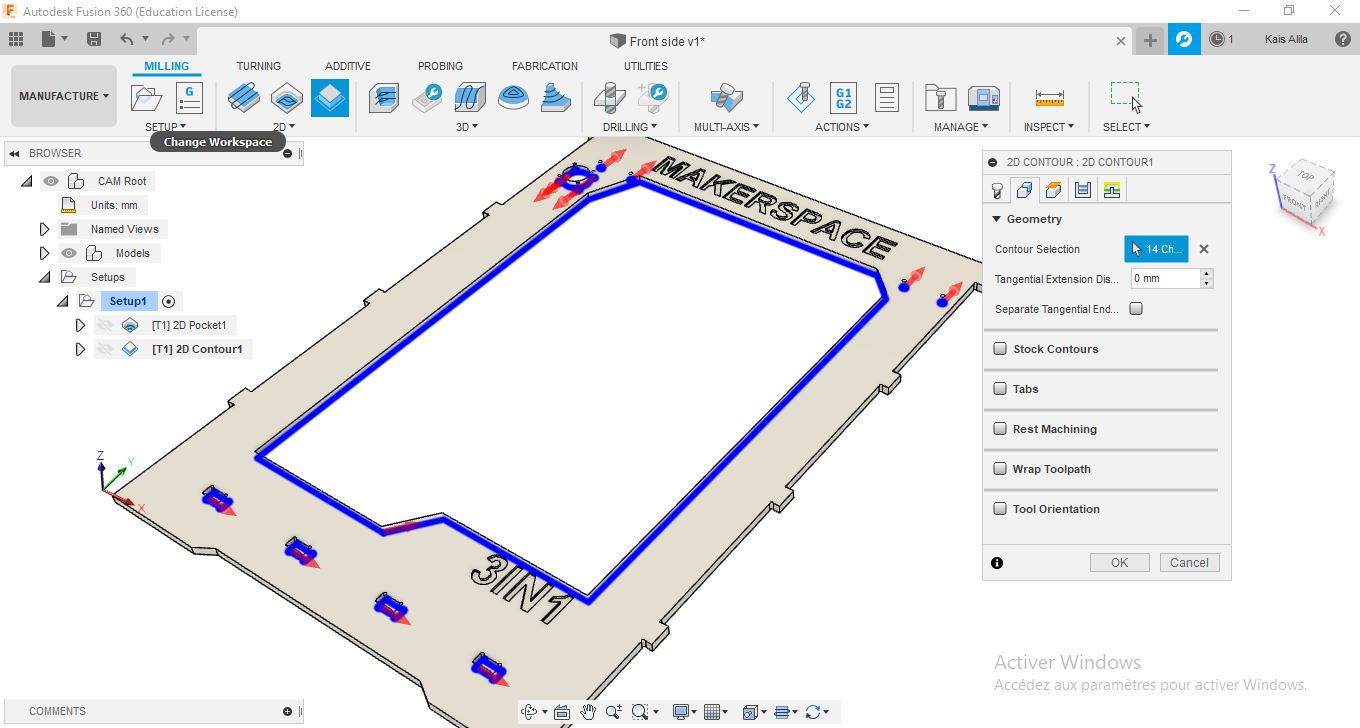
Task: Select the 3D Pocket Clearing tool
Action: [427, 97]
